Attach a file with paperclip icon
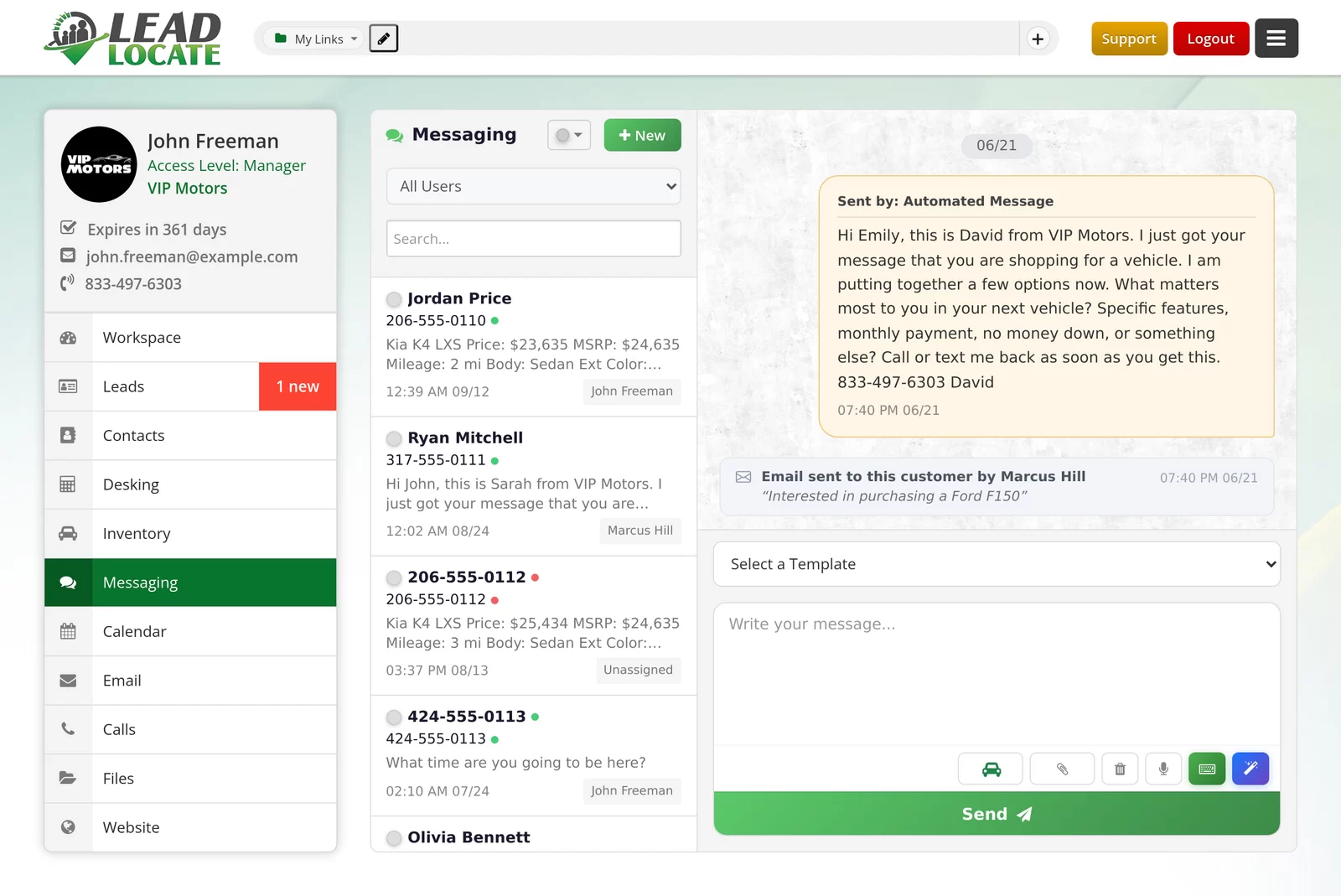 pyautogui.click(x=1062, y=769)
